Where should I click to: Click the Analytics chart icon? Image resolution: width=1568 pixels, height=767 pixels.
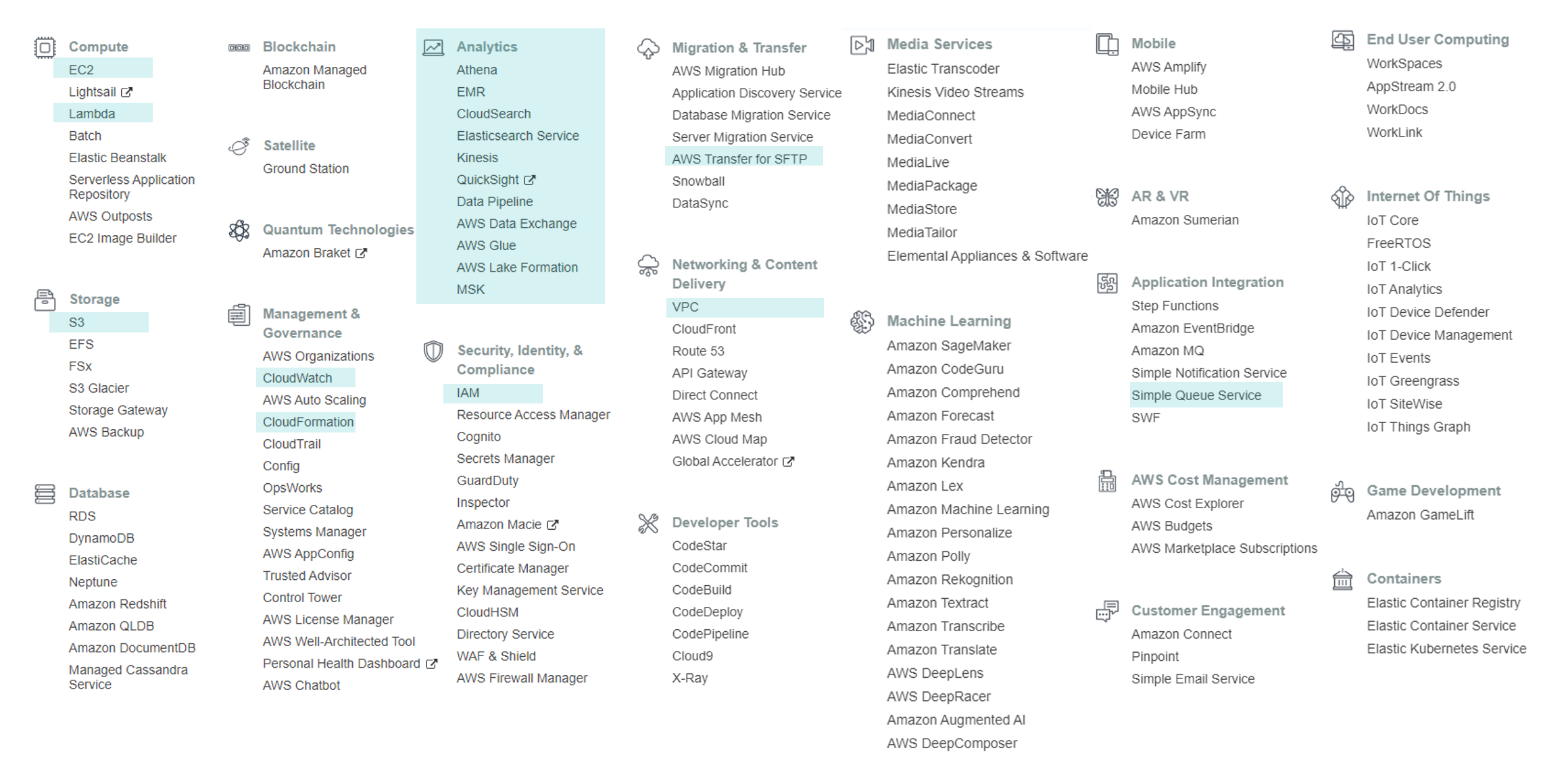(433, 47)
